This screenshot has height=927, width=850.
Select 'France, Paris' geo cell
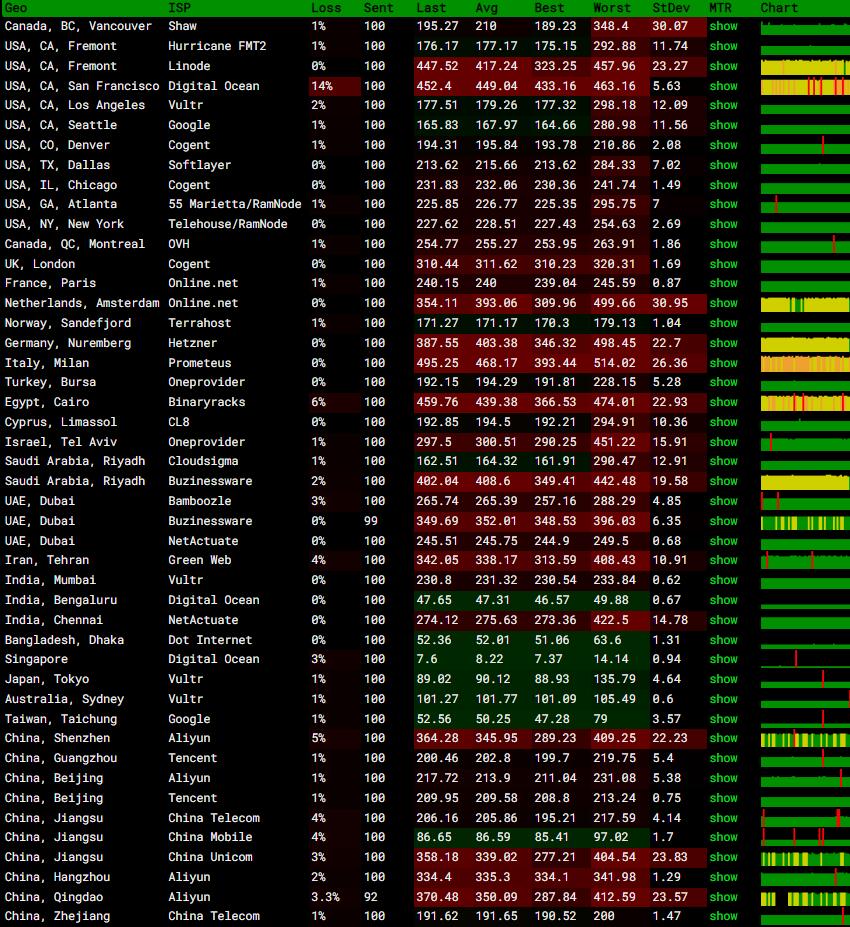click(50, 283)
